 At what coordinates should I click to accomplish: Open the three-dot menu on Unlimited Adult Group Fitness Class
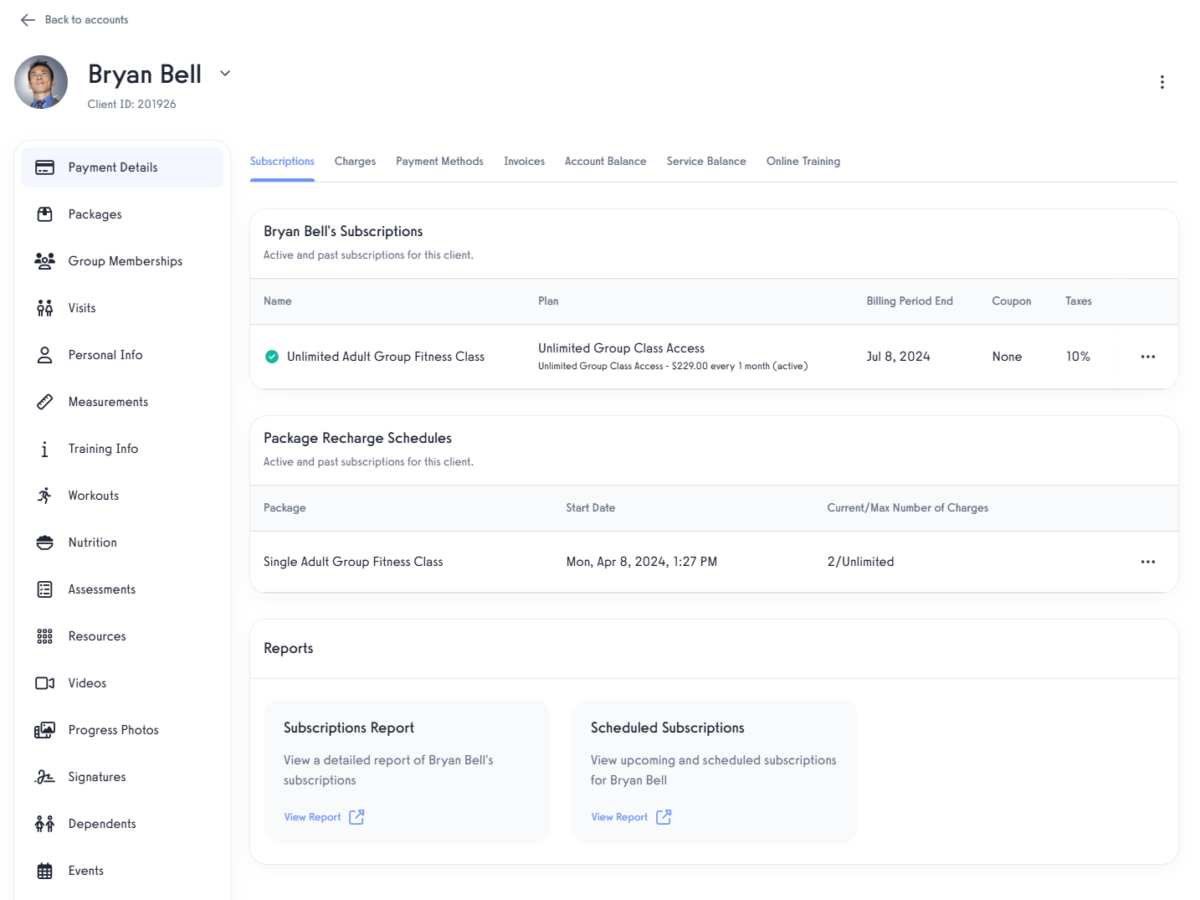coord(1147,356)
